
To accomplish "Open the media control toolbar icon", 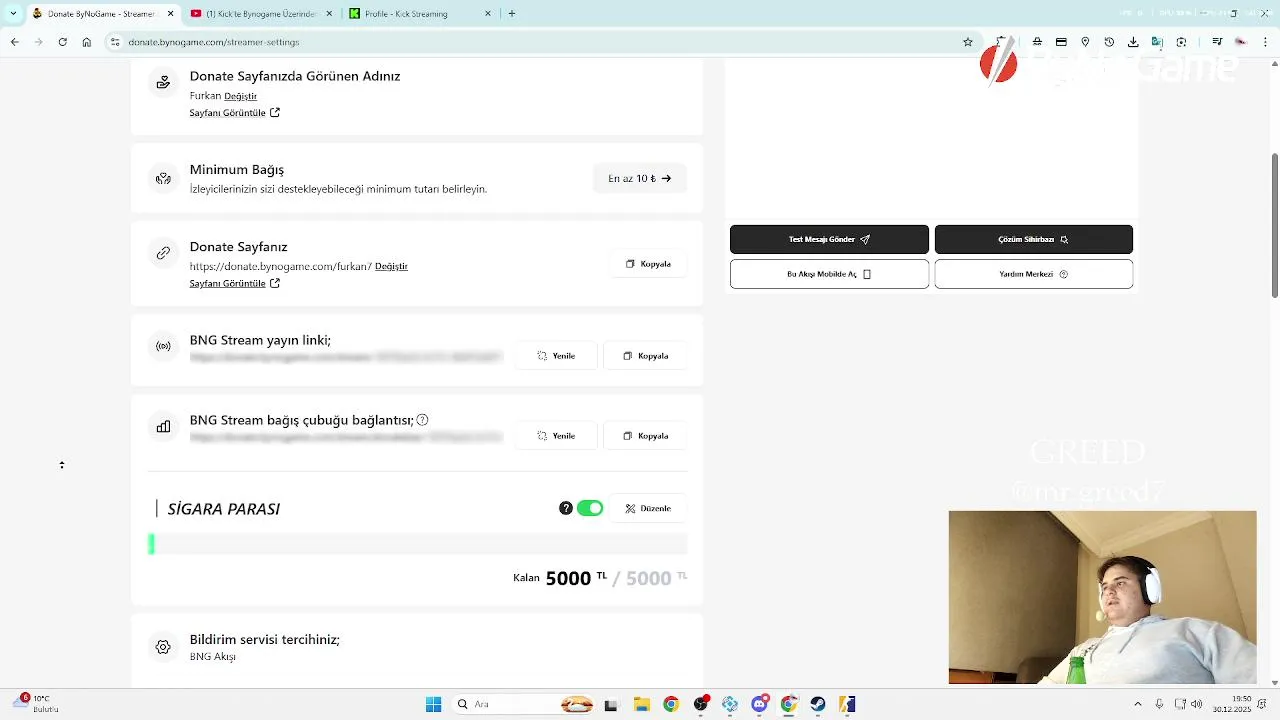I will click(1217, 42).
